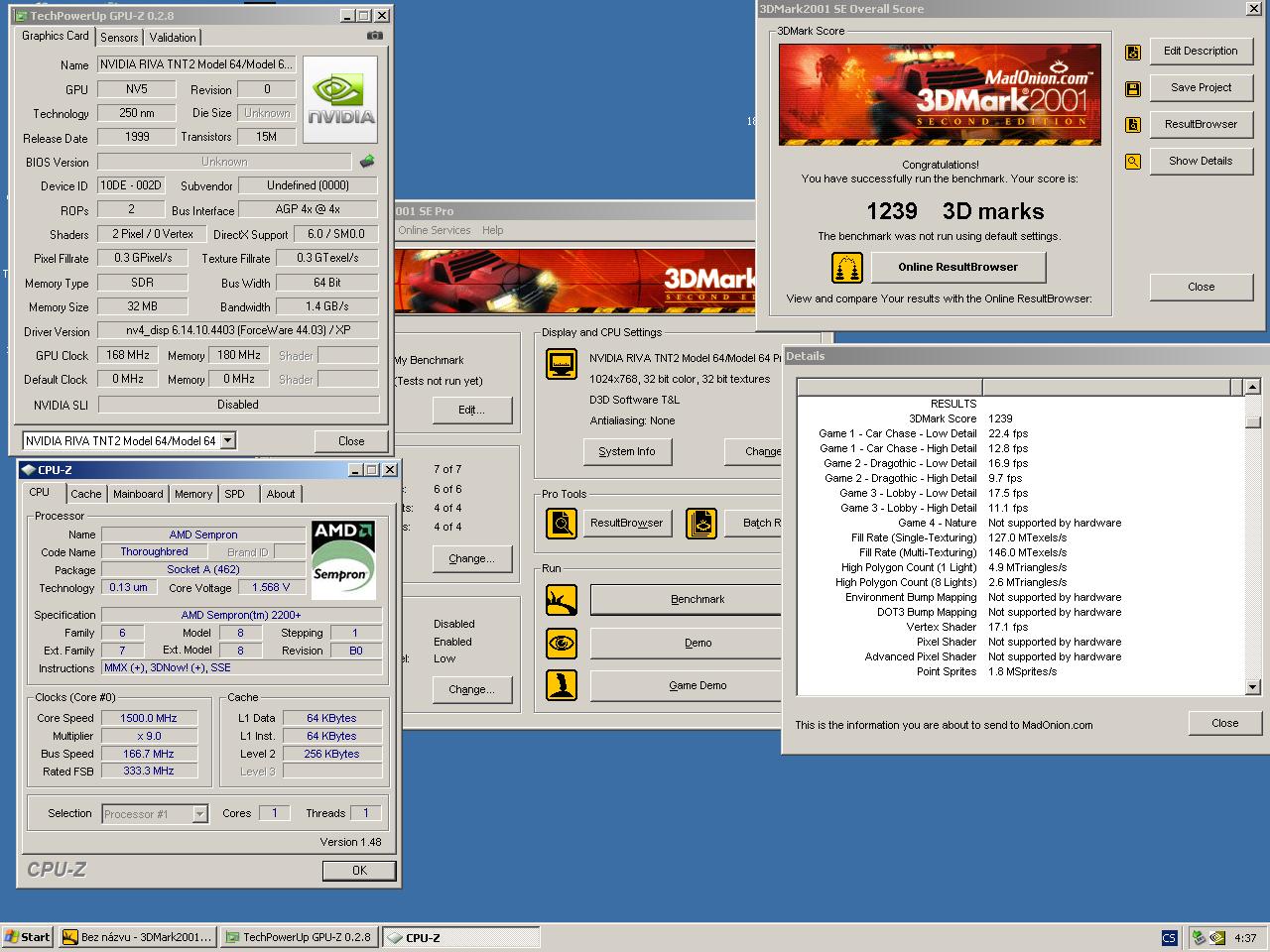The image size is (1270, 952).
Task: Click the Point Sprites result row
Action: (1021, 671)
